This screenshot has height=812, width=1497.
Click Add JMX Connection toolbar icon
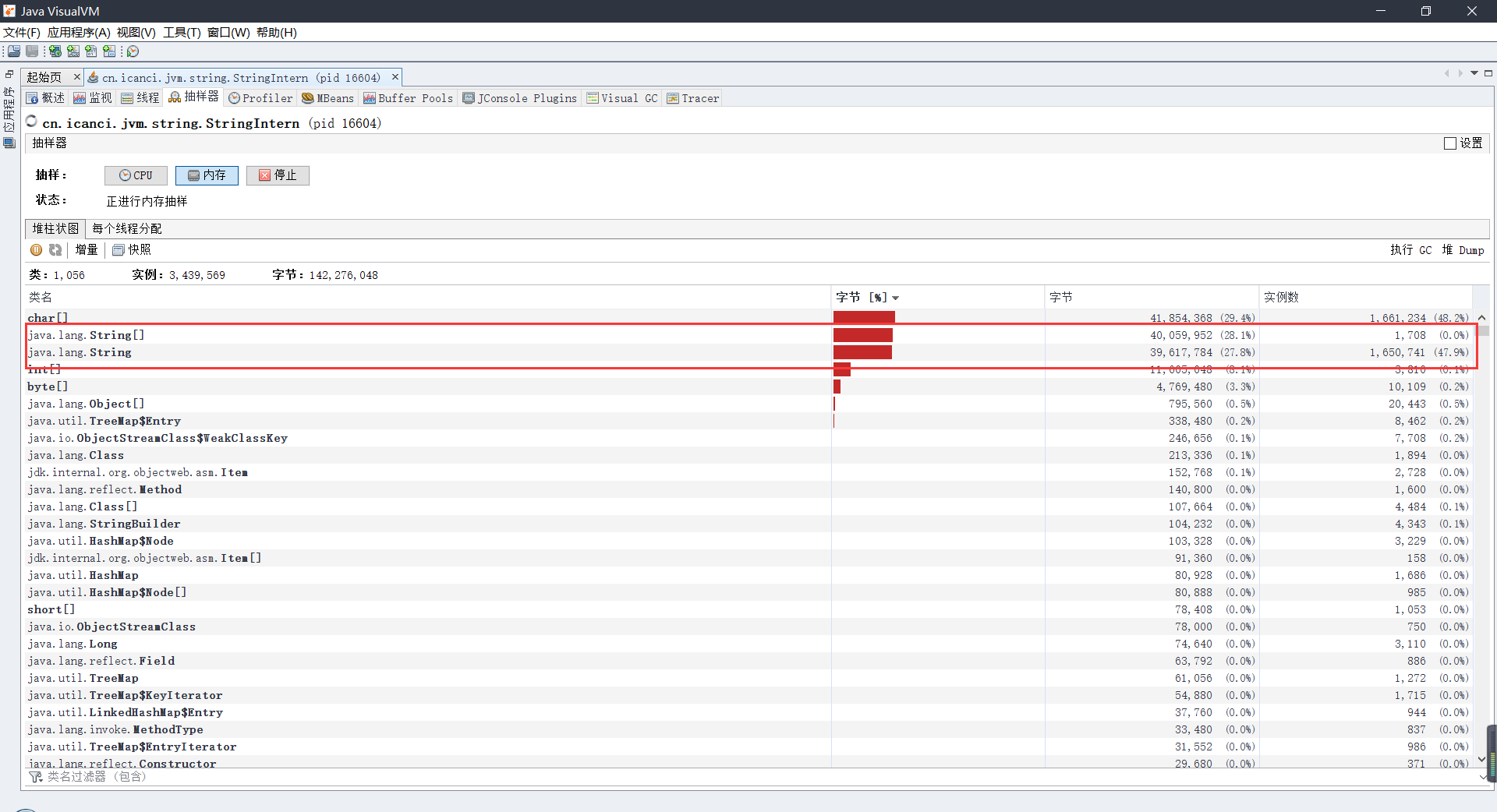pyautogui.click(x=73, y=51)
